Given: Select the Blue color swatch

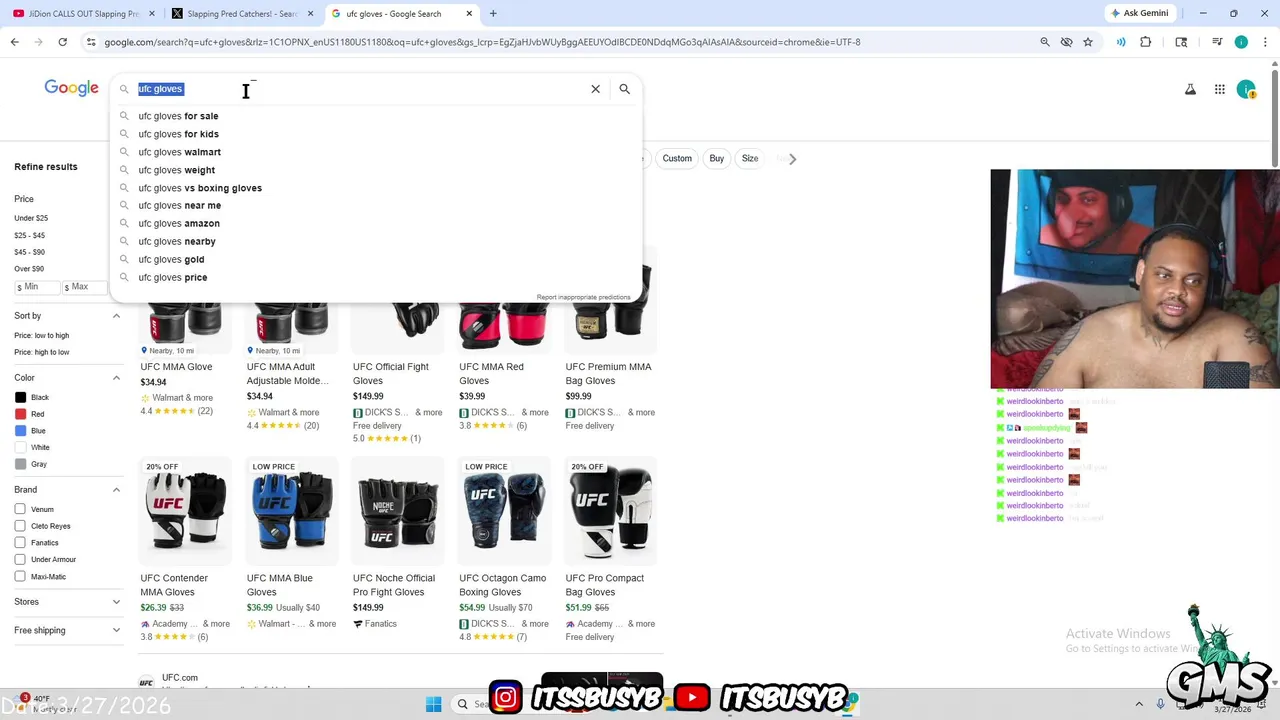Looking at the screenshot, I should [x=21, y=431].
